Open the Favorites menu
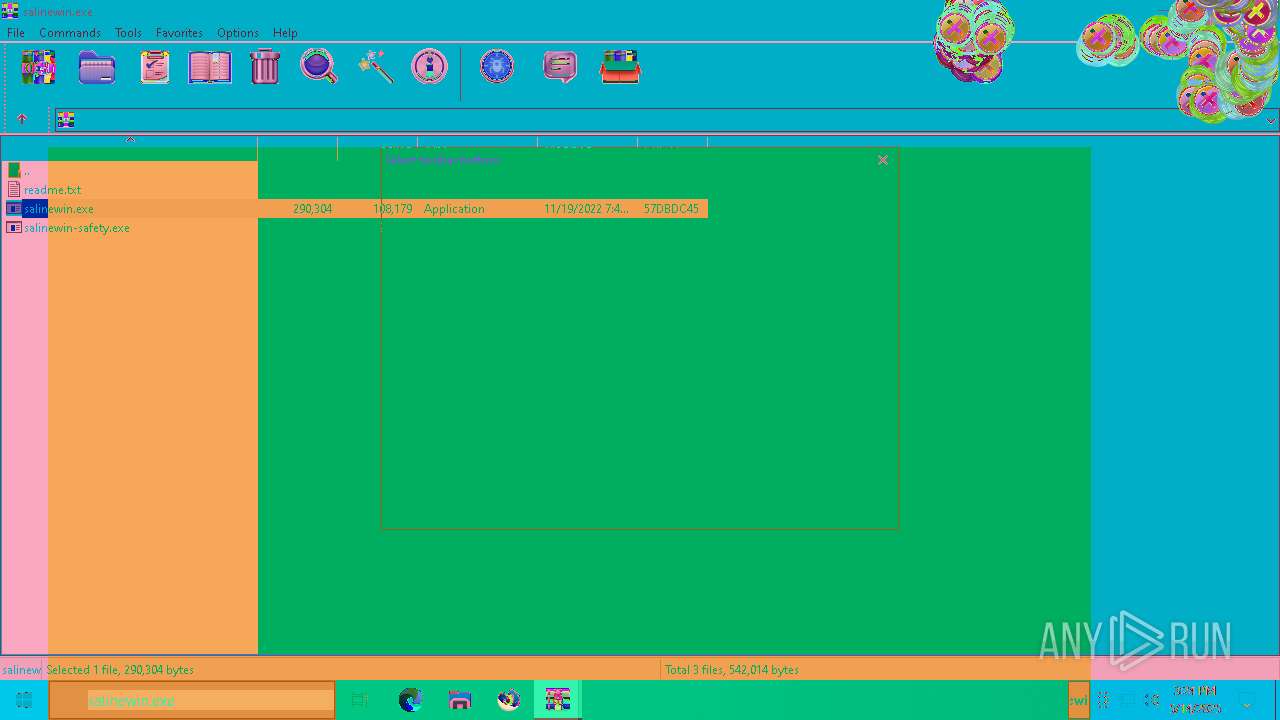Viewport: 1280px width, 720px height. coord(179,33)
